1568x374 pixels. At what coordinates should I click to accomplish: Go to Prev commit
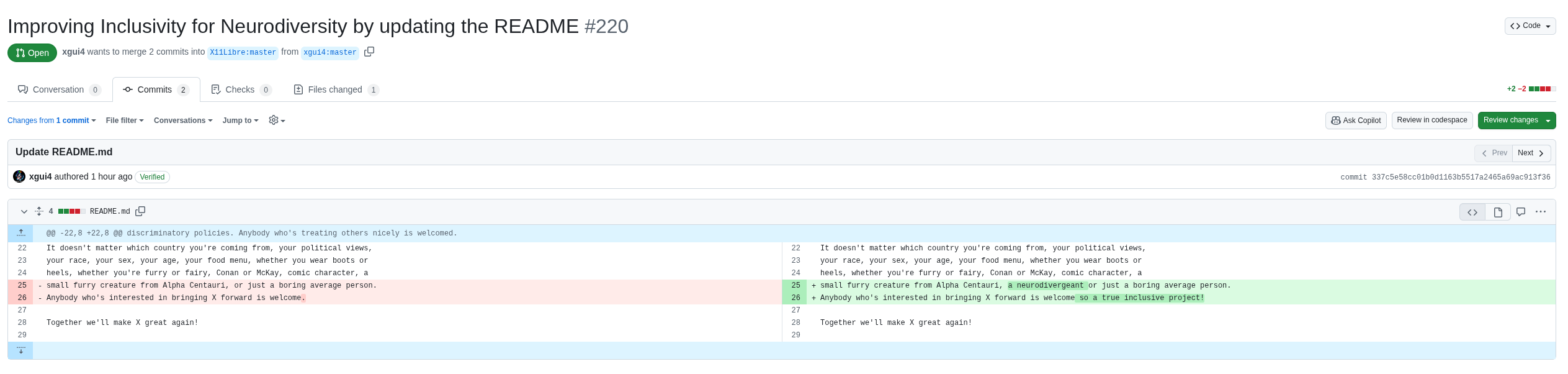(1494, 153)
